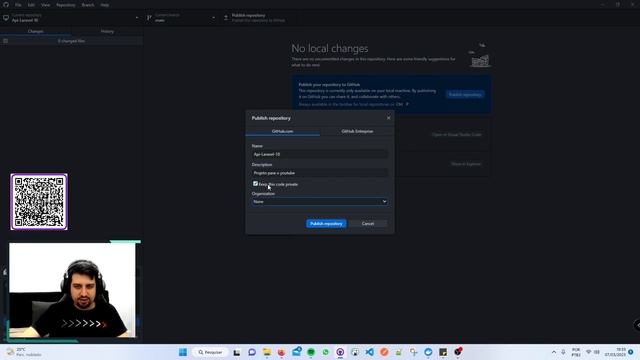Toggle Keep this code private checkbox
This screenshot has width=640, height=360.
pos(255,184)
